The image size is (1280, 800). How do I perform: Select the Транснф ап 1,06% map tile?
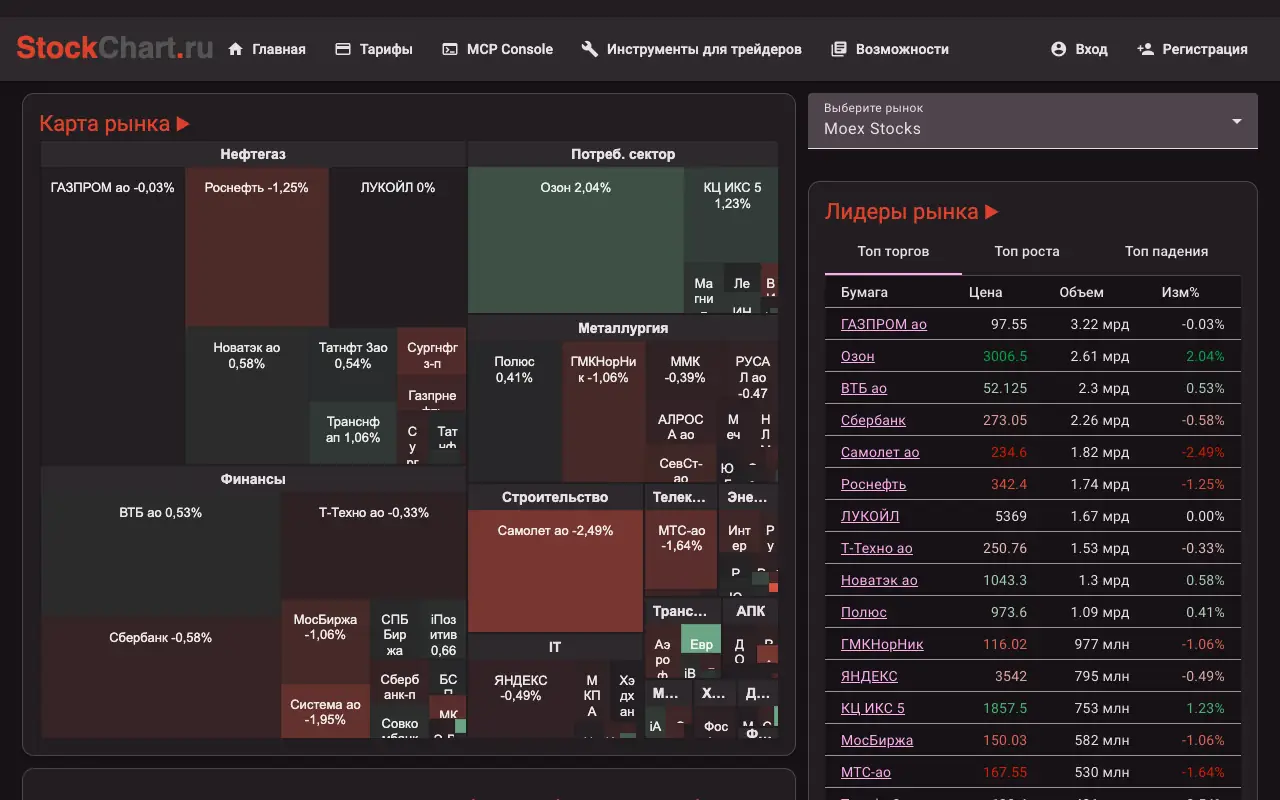tap(353, 433)
